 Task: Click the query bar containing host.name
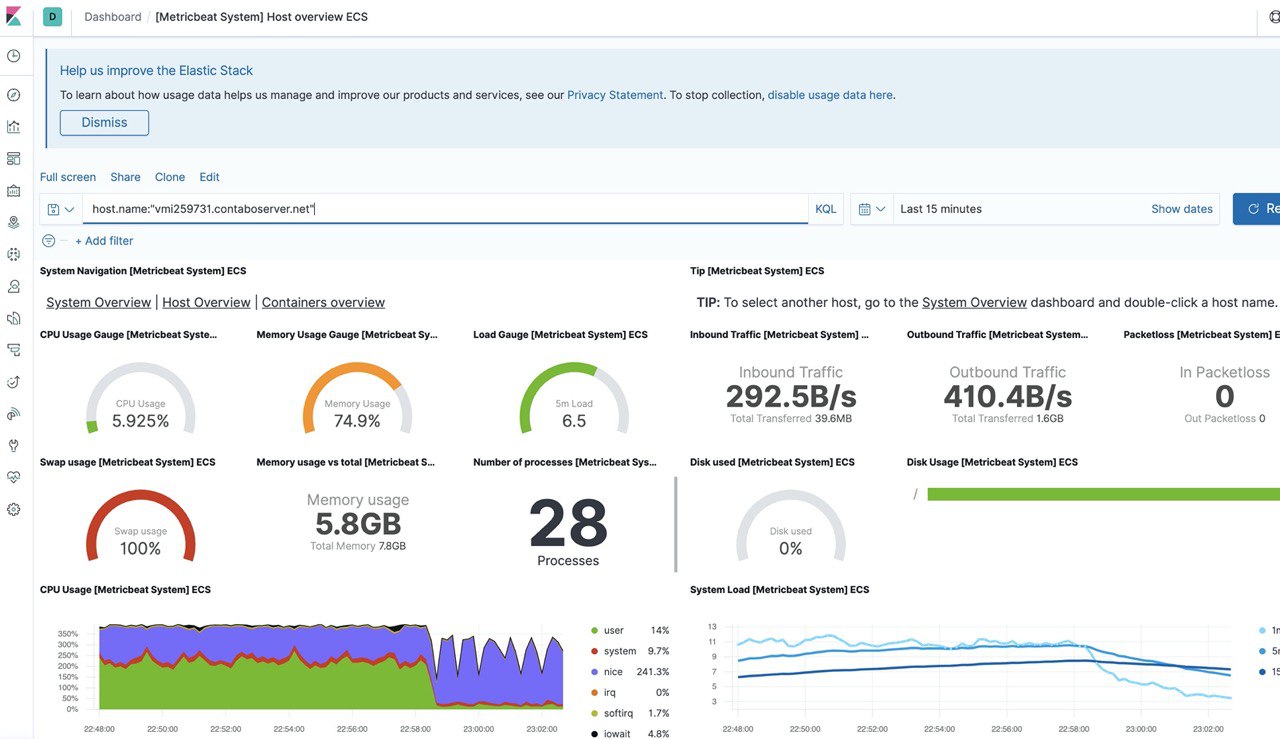click(x=445, y=209)
